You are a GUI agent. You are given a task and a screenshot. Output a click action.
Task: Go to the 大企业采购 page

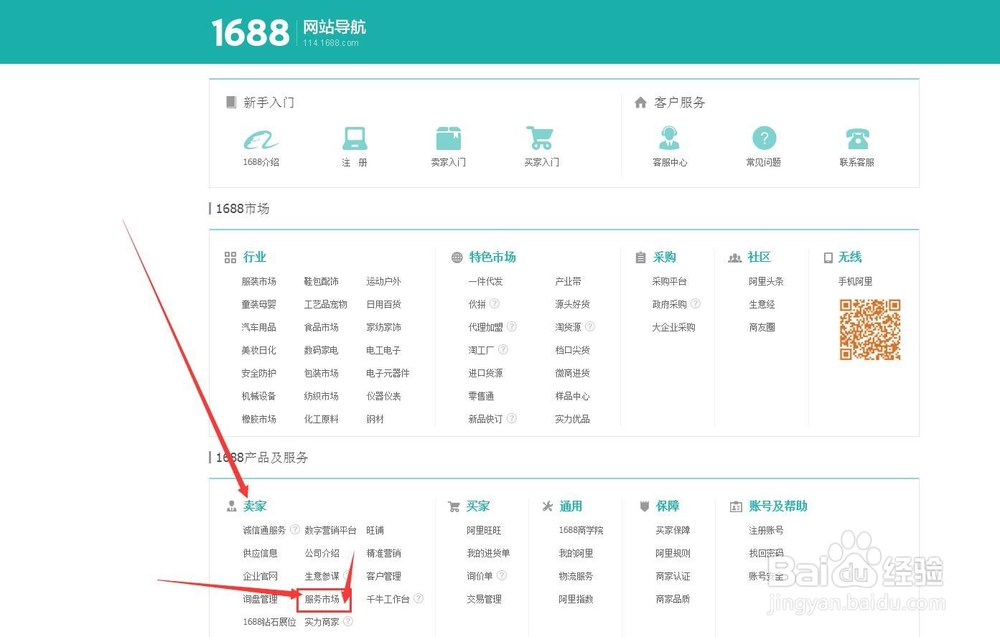(673, 327)
